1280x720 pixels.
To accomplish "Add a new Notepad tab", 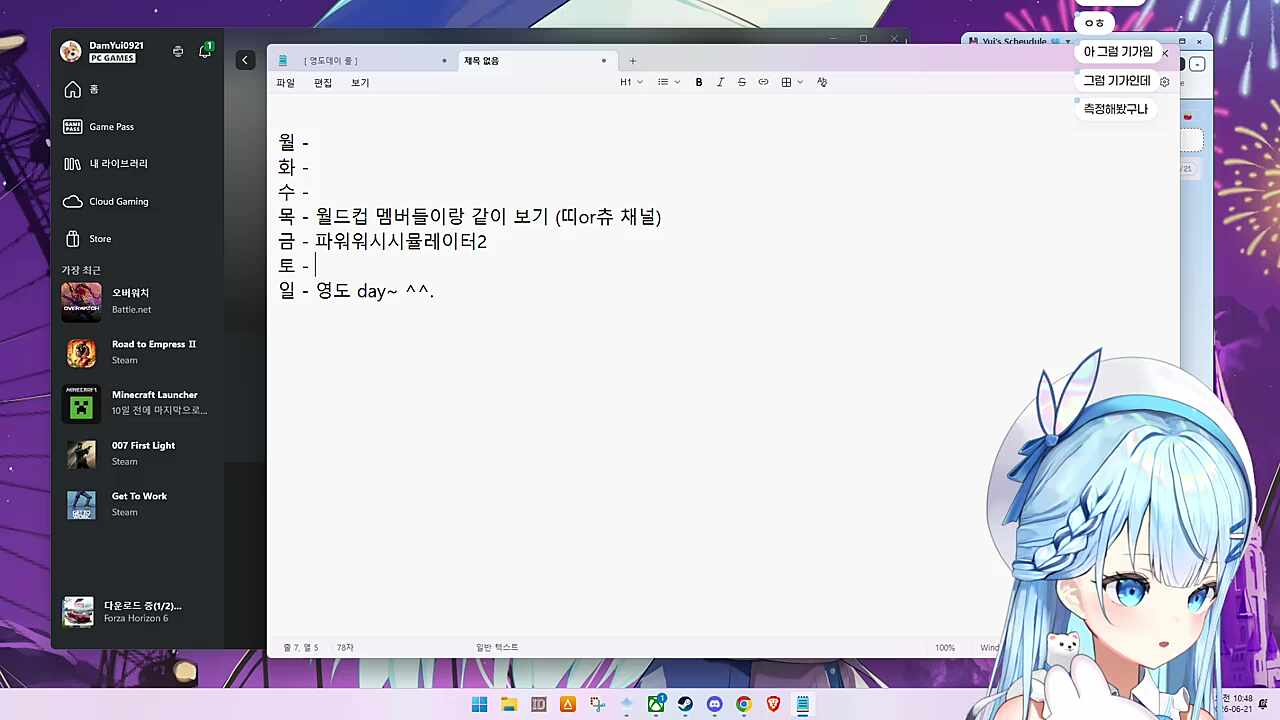I will (x=632, y=61).
